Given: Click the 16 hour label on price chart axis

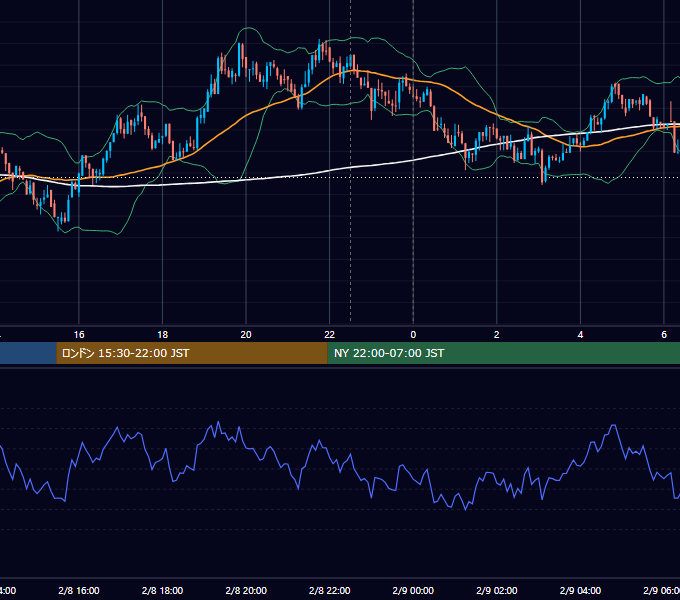Looking at the screenshot, I should (79, 334).
